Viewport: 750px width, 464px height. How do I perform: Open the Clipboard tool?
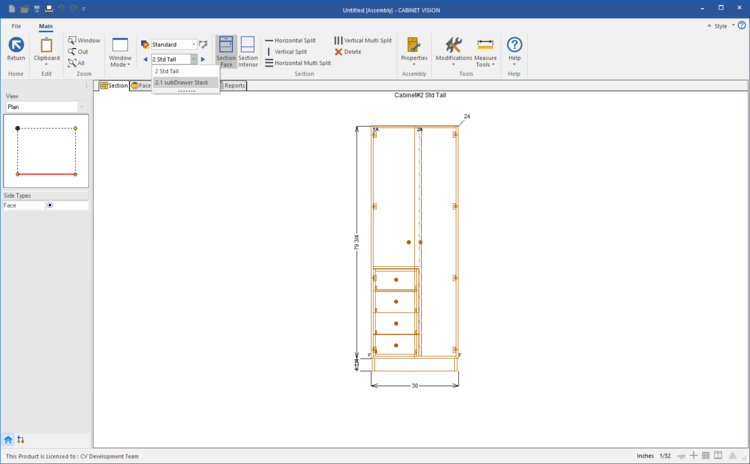pyautogui.click(x=46, y=50)
